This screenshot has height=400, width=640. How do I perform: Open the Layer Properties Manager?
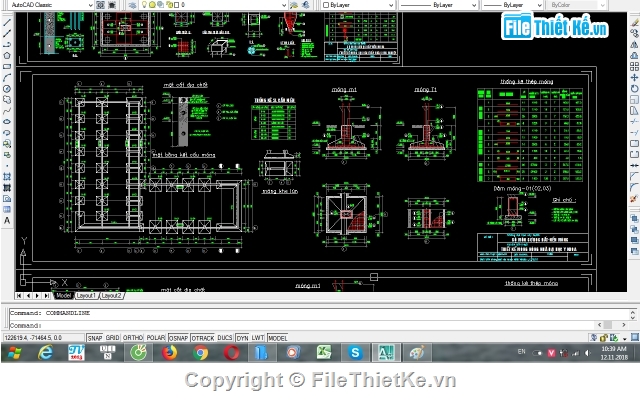(x=132, y=5)
